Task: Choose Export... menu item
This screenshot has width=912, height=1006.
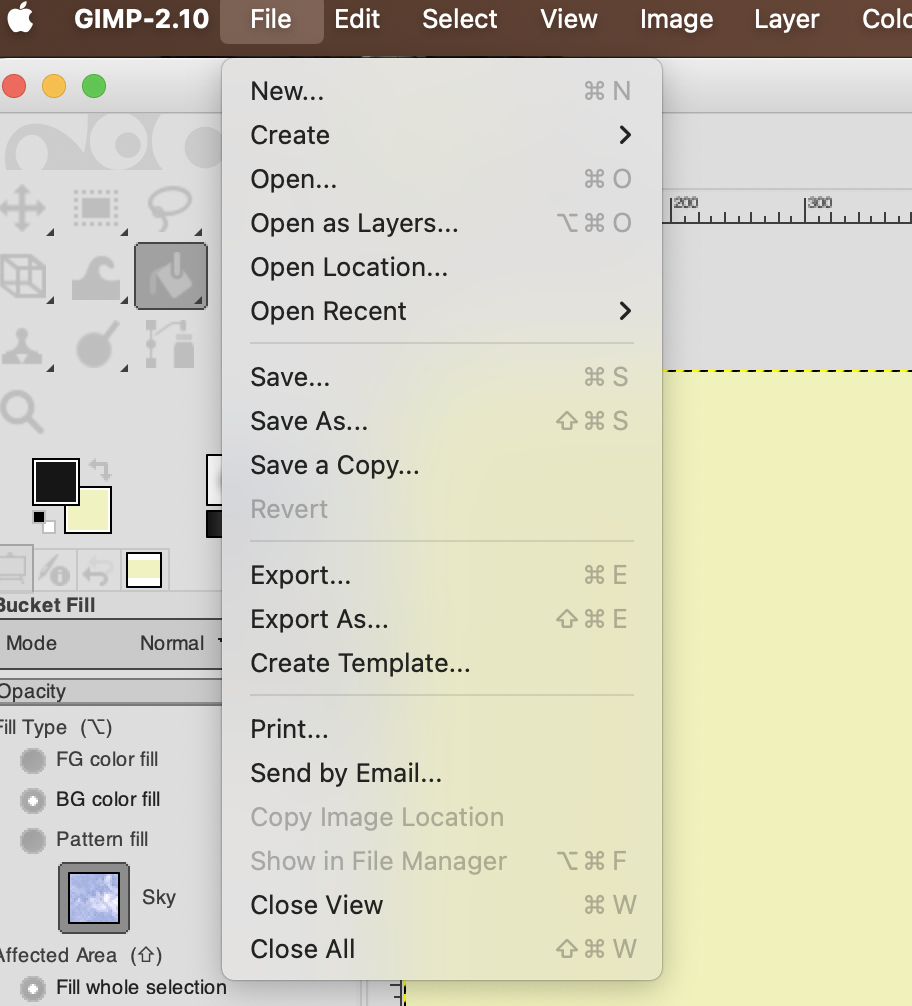Action: 442,575
